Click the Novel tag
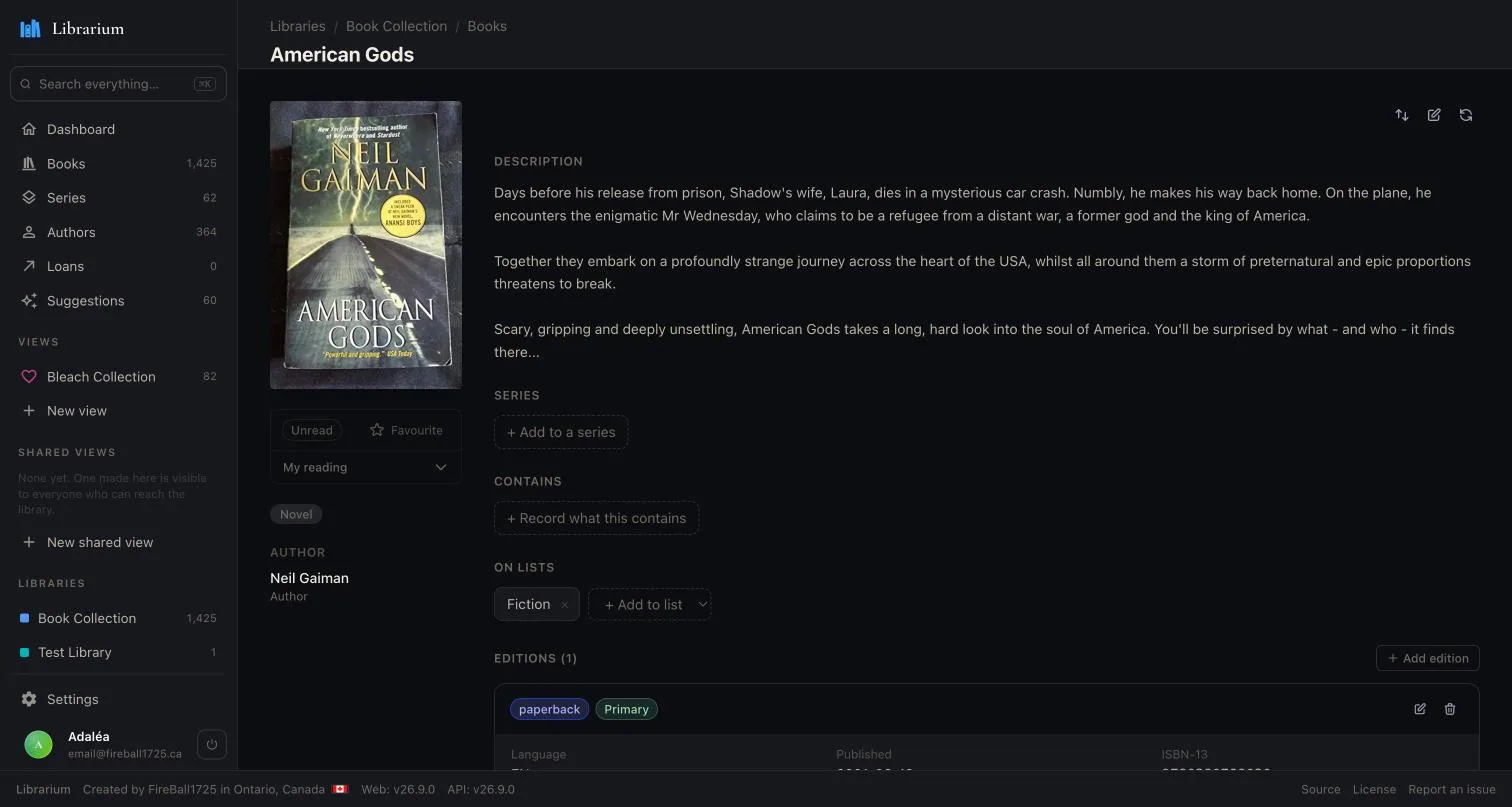1512x807 pixels. [296, 514]
